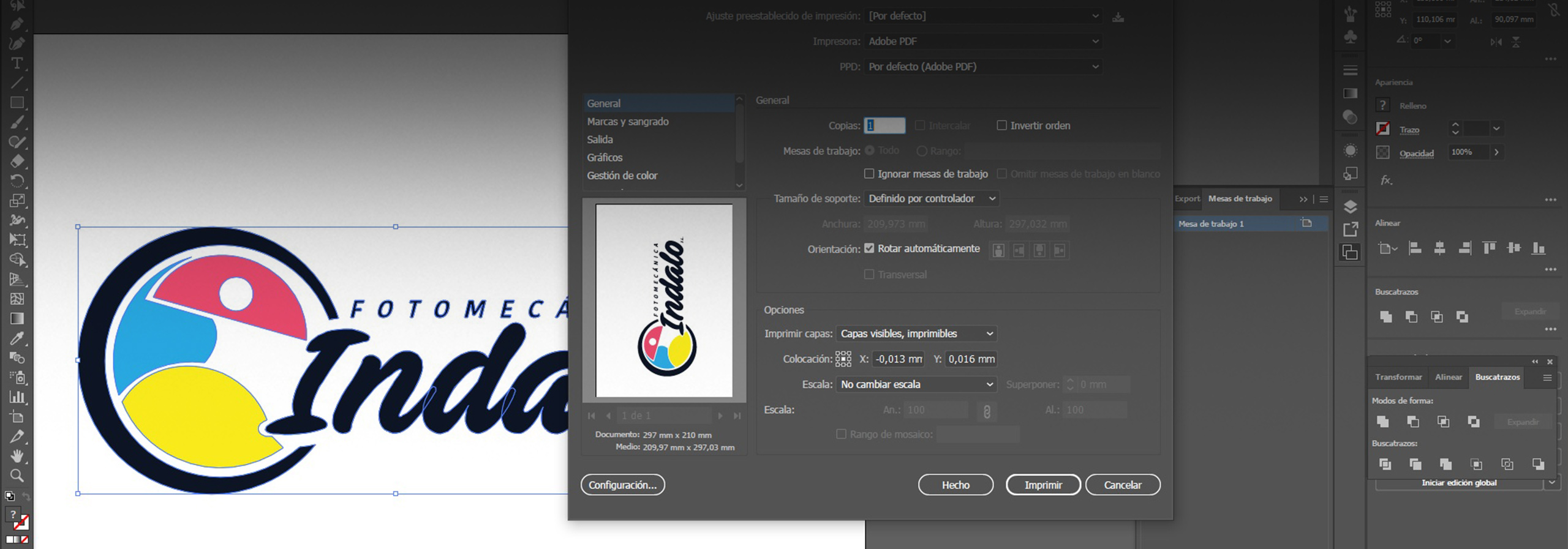Select the Eyedropper tool

point(17,338)
